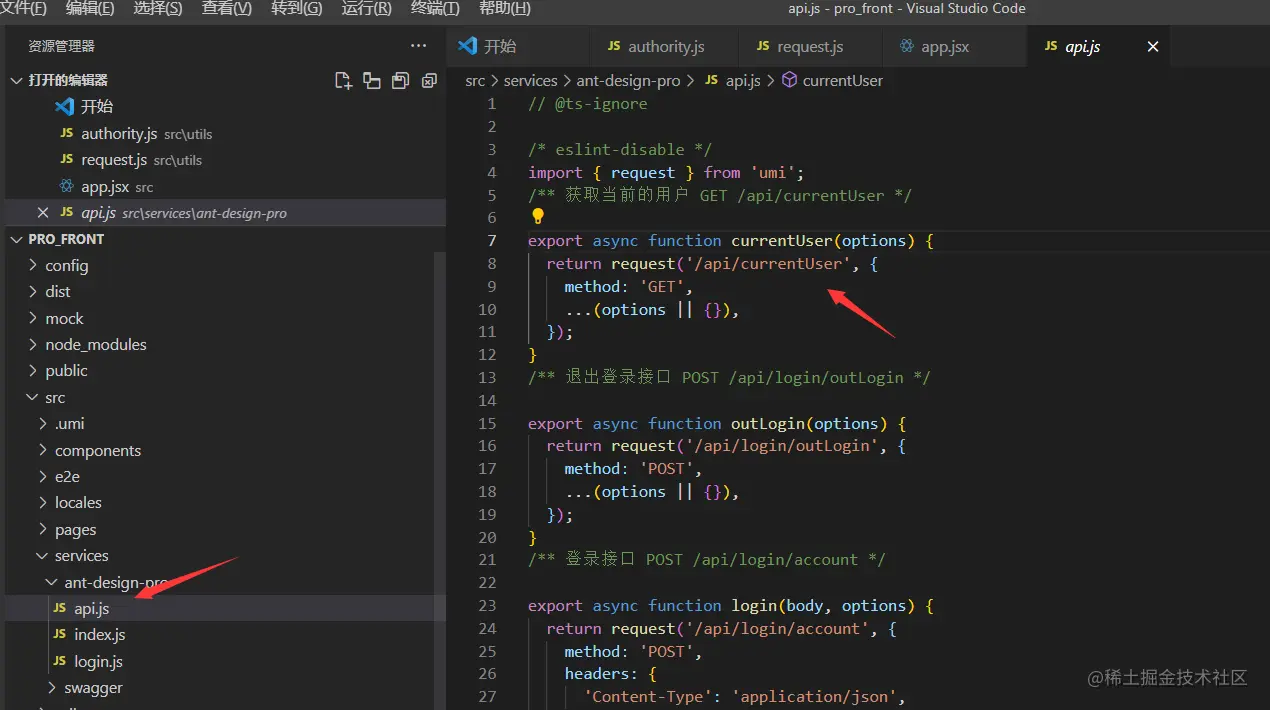Click the JS icon of authority.js in open editors
The image size is (1270, 710).
click(67, 133)
